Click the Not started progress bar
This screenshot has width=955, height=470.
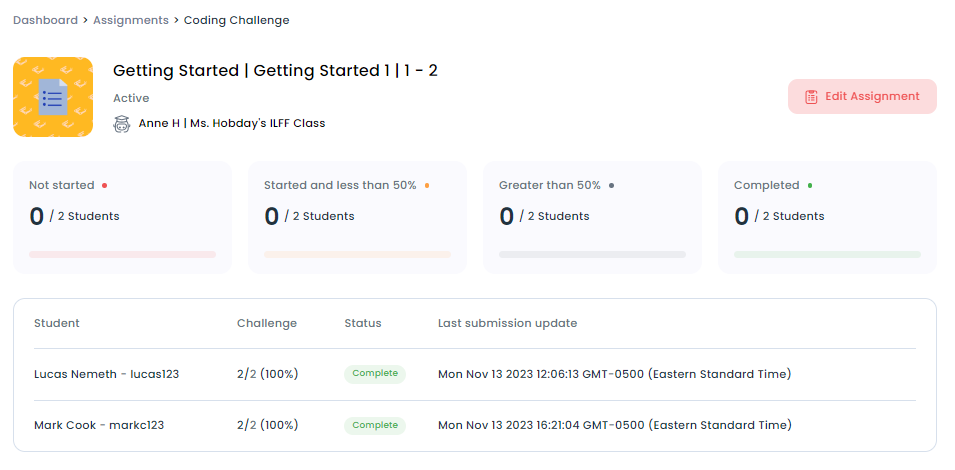coord(122,255)
